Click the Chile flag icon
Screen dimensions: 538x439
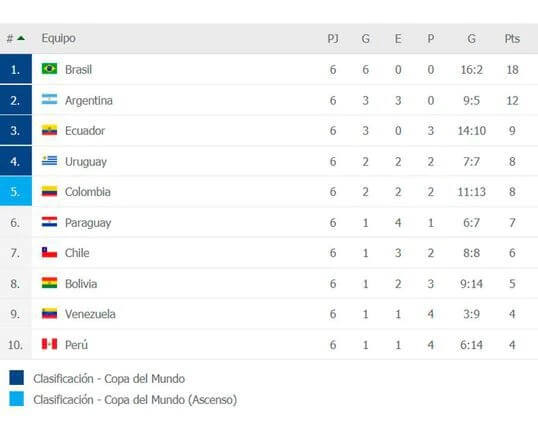(x=49, y=252)
